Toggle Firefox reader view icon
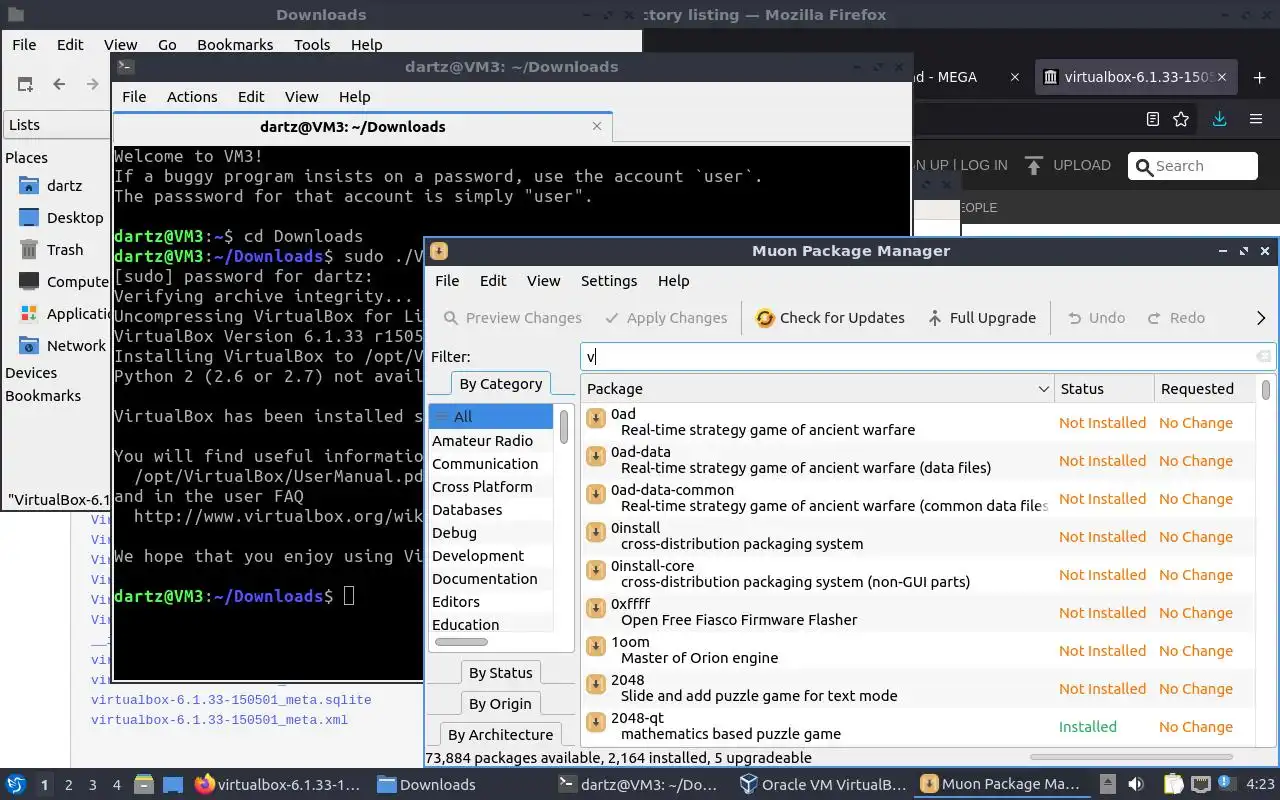The height and width of the screenshot is (800, 1280). [x=1153, y=119]
